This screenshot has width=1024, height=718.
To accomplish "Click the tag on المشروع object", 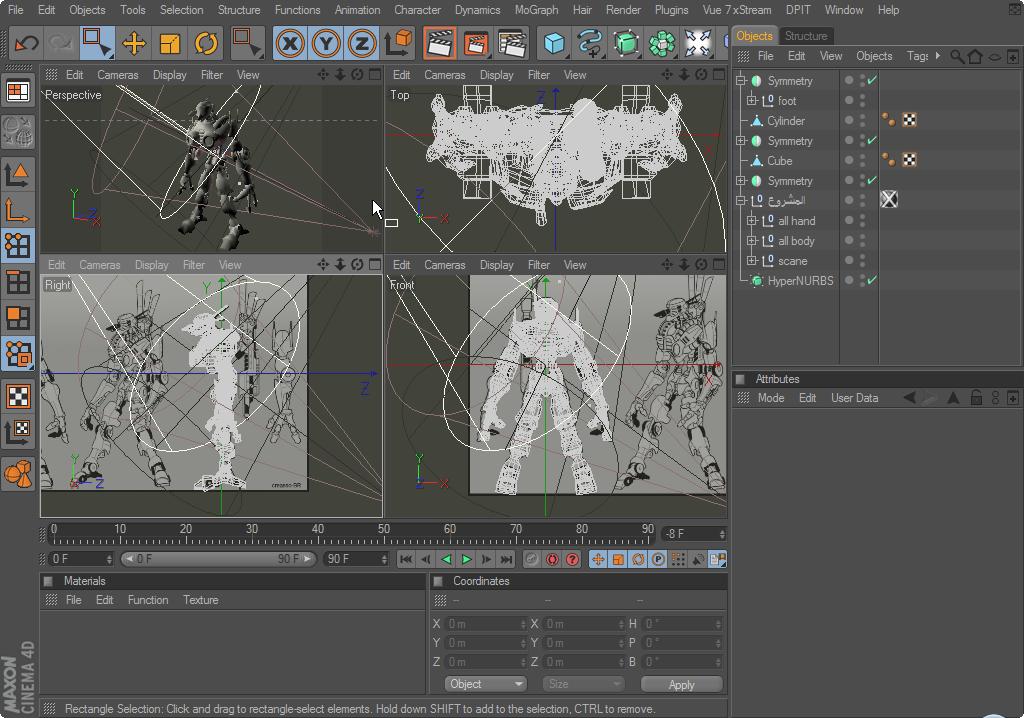I will click(x=889, y=199).
